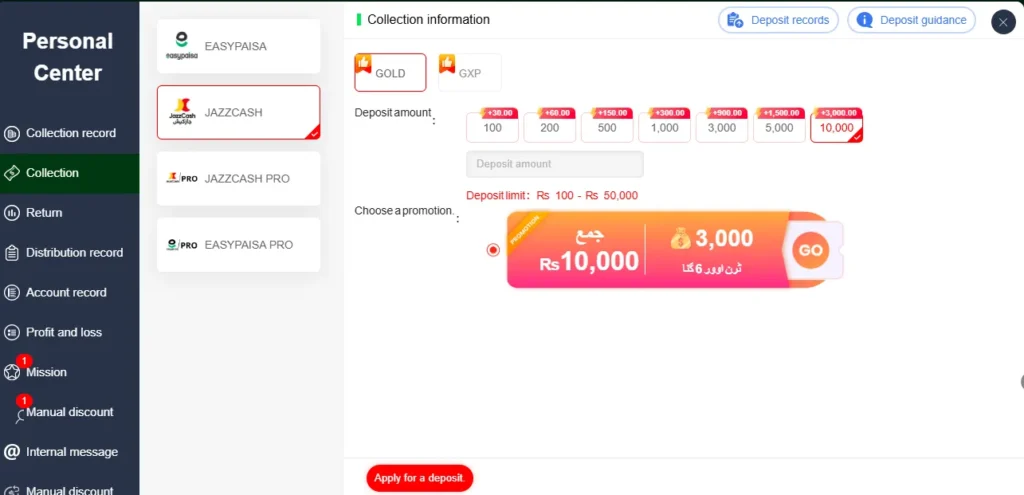Select Collection in the sidebar
The image size is (1024, 495).
point(69,173)
